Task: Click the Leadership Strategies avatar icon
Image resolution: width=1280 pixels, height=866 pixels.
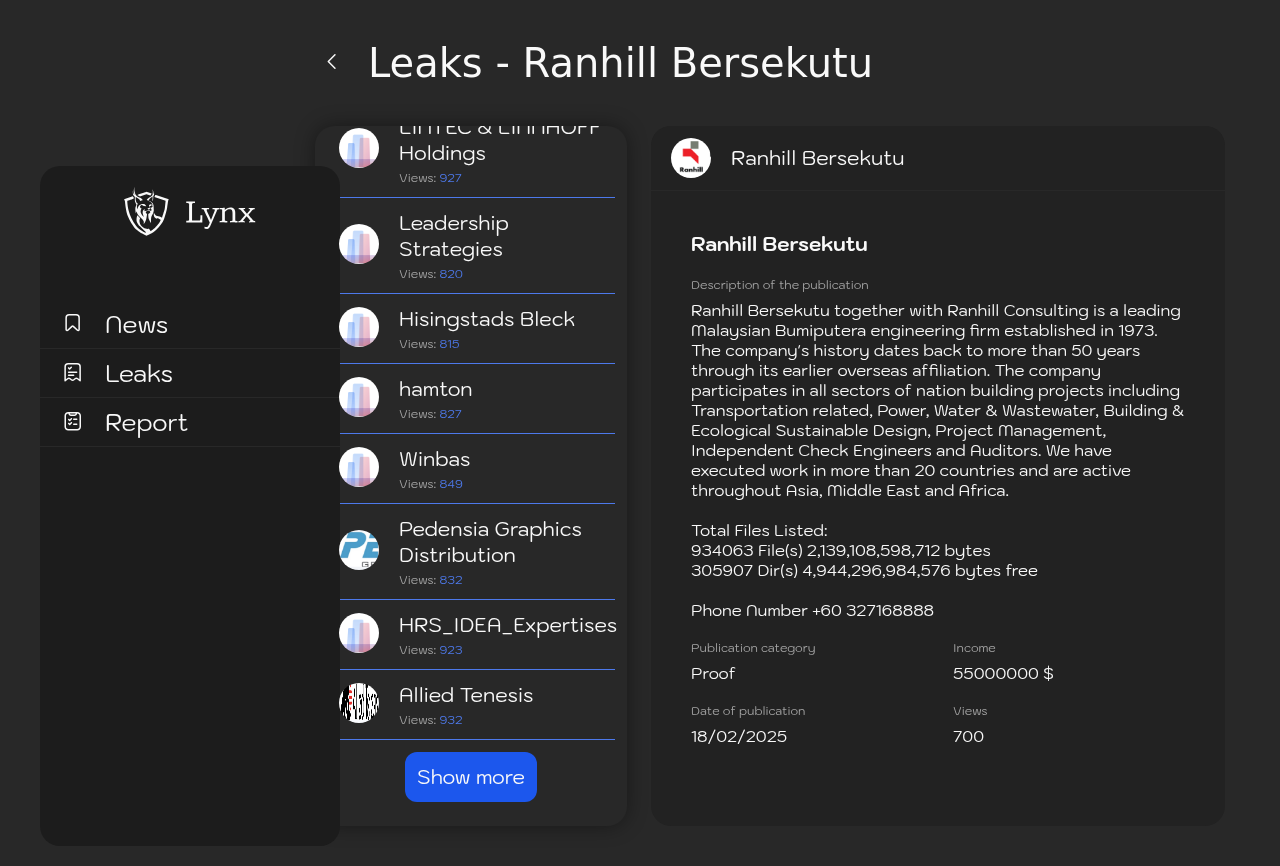Action: pyautogui.click(x=359, y=244)
